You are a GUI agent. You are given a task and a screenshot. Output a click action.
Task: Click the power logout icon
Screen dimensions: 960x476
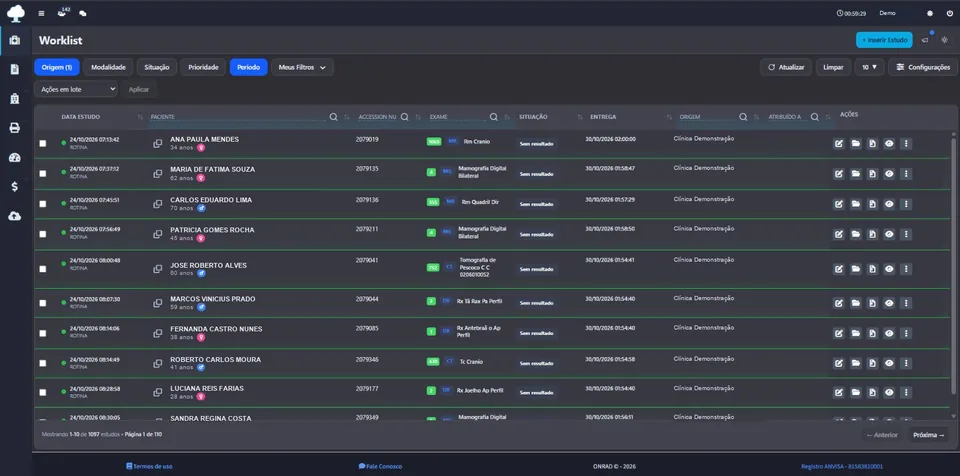point(950,13)
